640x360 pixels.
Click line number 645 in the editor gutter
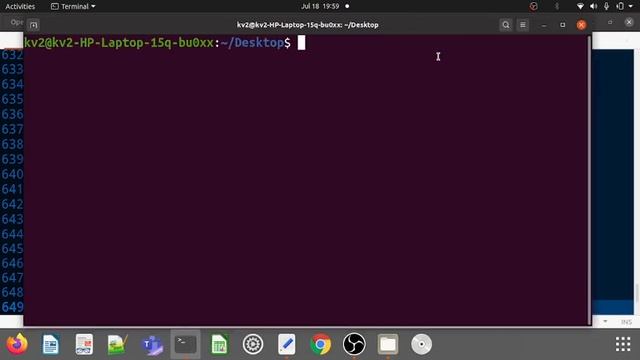point(12,249)
